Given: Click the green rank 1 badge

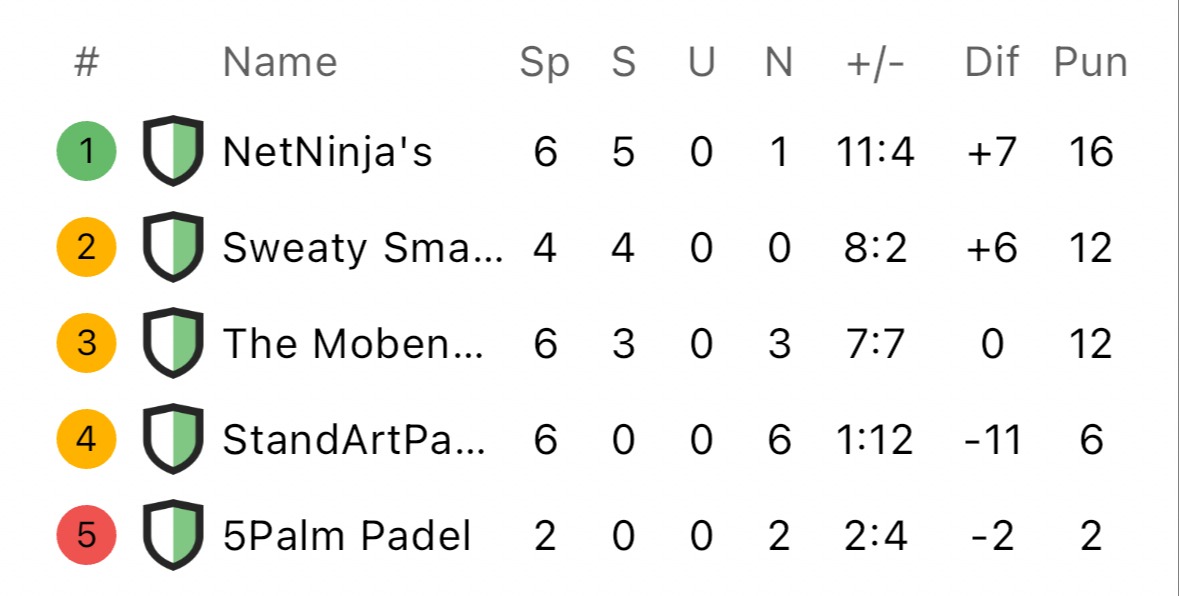Looking at the screenshot, I should click(86, 151).
